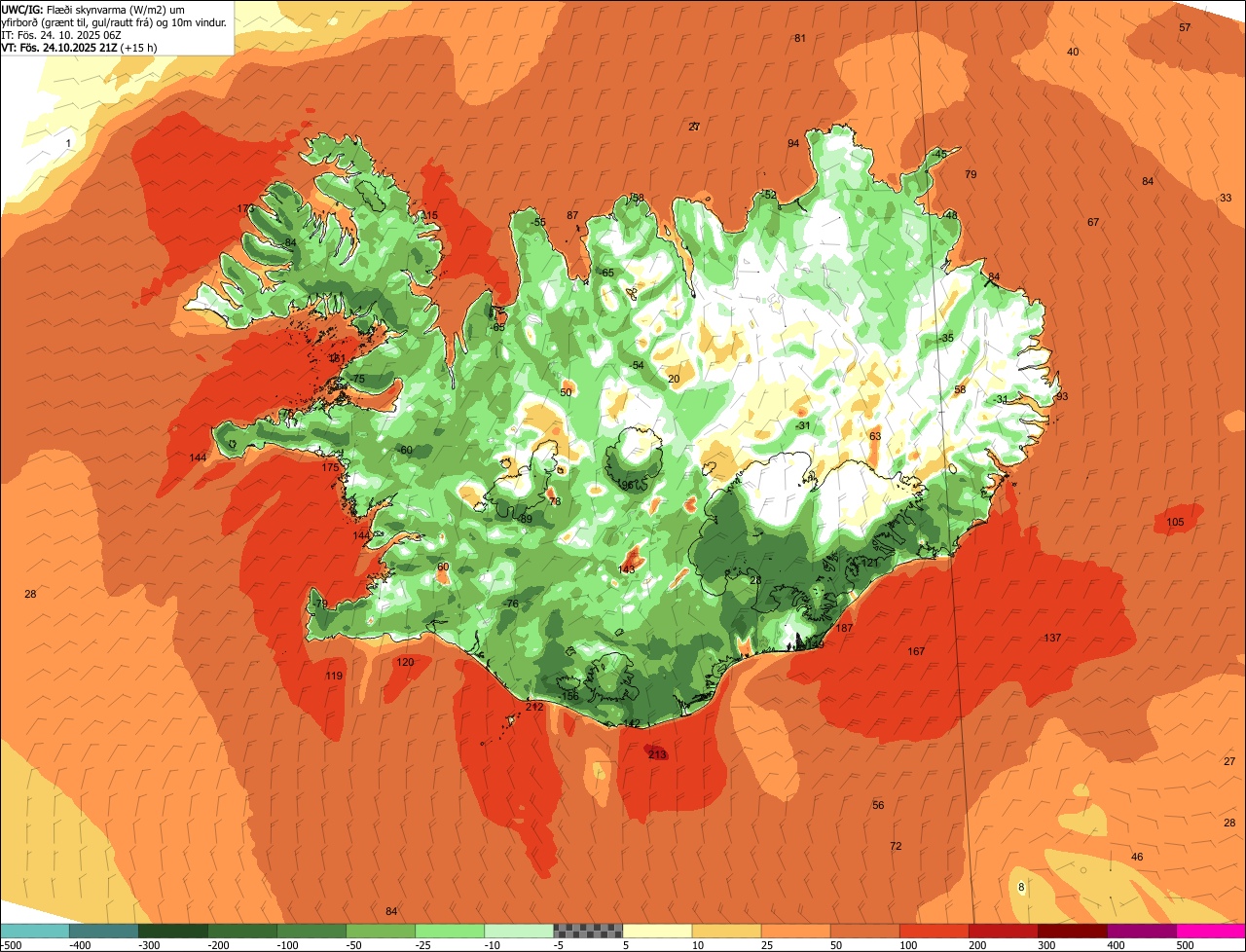Click the checkered legend swatch labeled -5

pos(588,931)
